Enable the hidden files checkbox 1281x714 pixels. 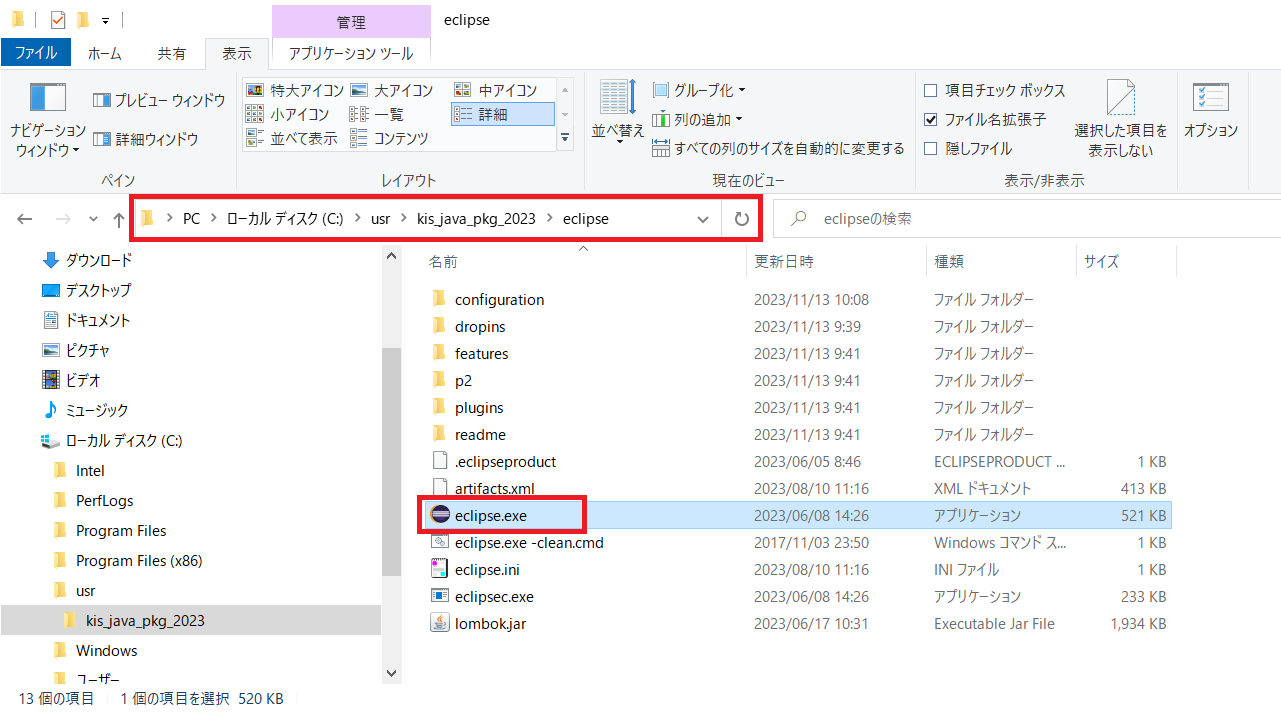[x=931, y=149]
